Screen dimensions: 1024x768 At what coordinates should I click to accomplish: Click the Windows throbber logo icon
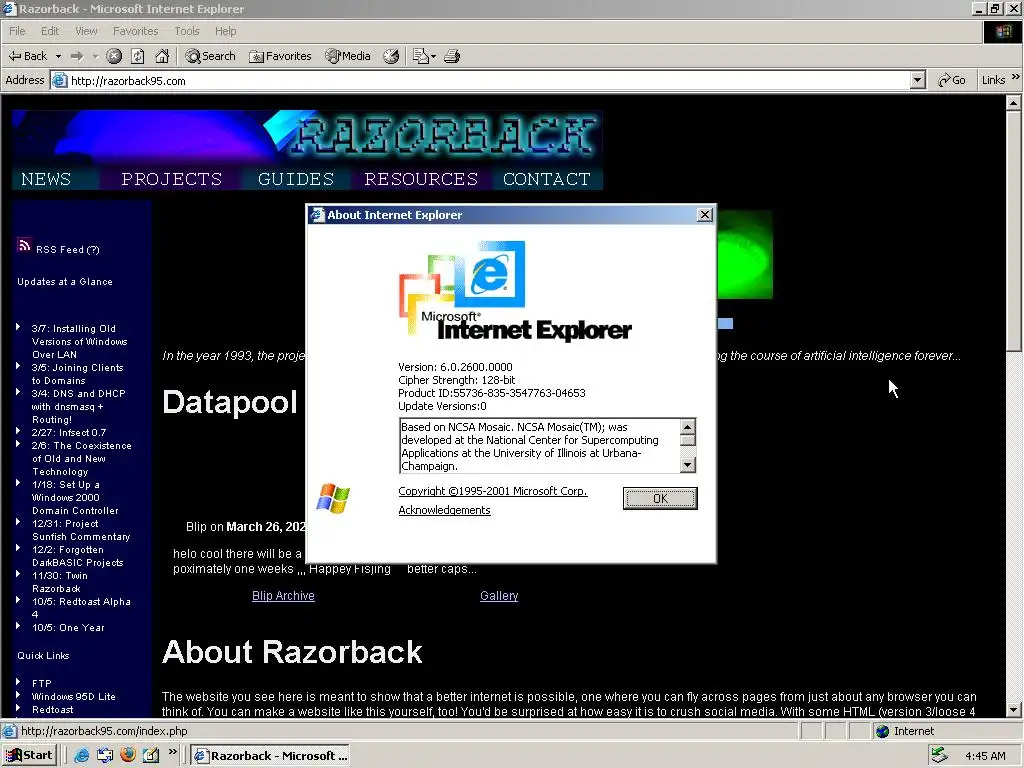click(x=1002, y=31)
